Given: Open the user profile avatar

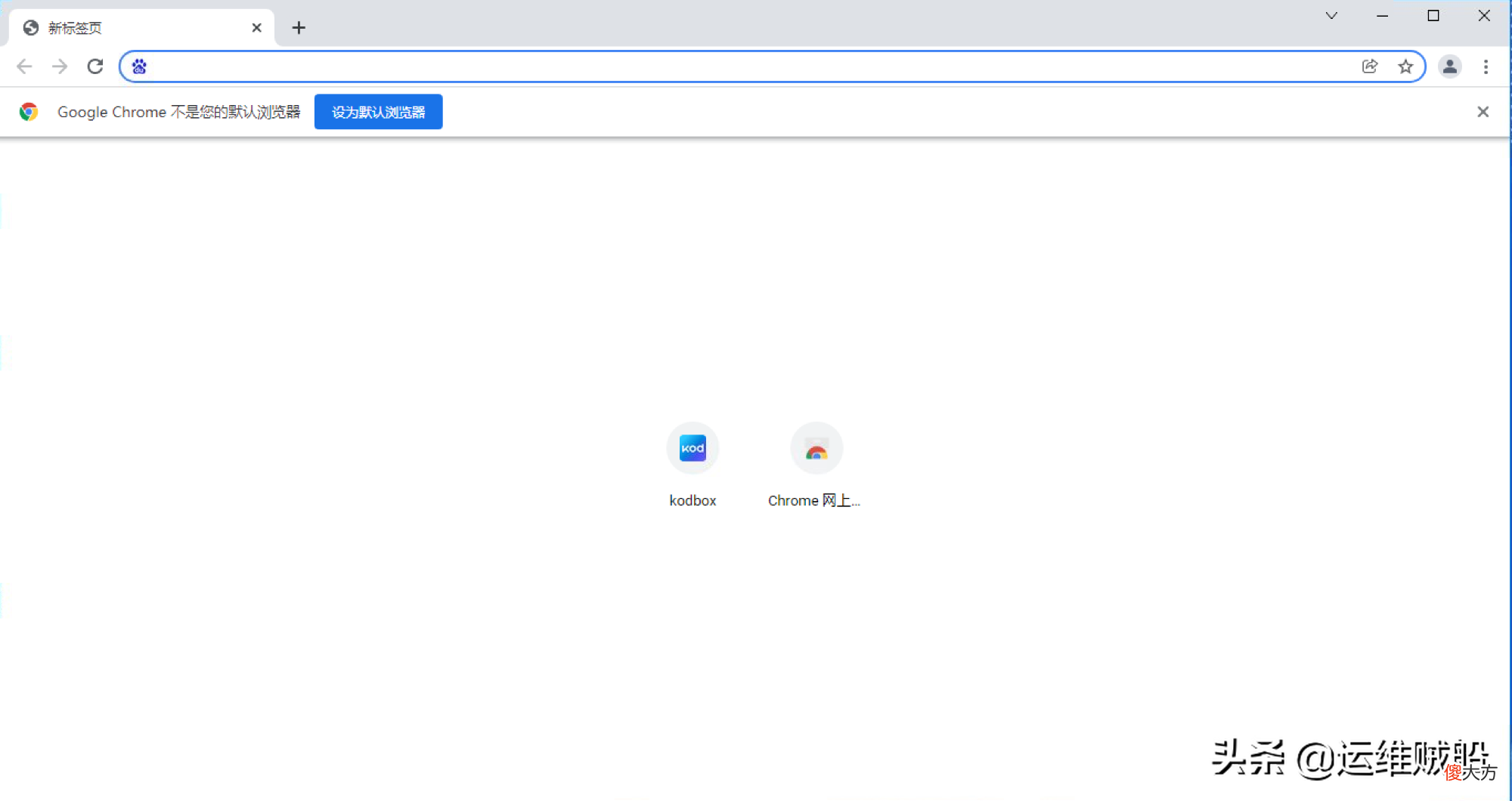Looking at the screenshot, I should pos(1450,66).
